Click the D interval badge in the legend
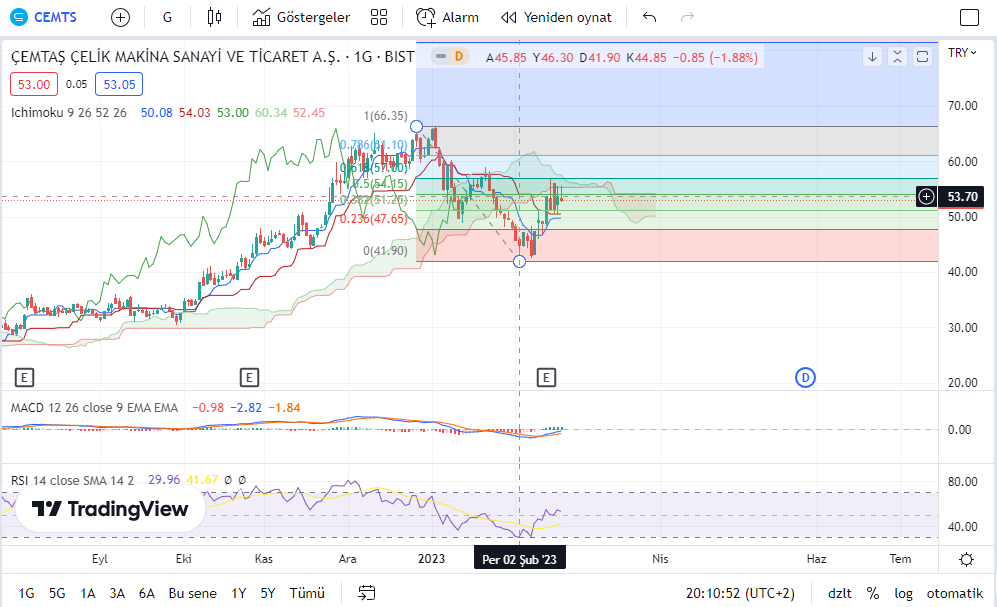This screenshot has height=607, width=997. [x=458, y=57]
